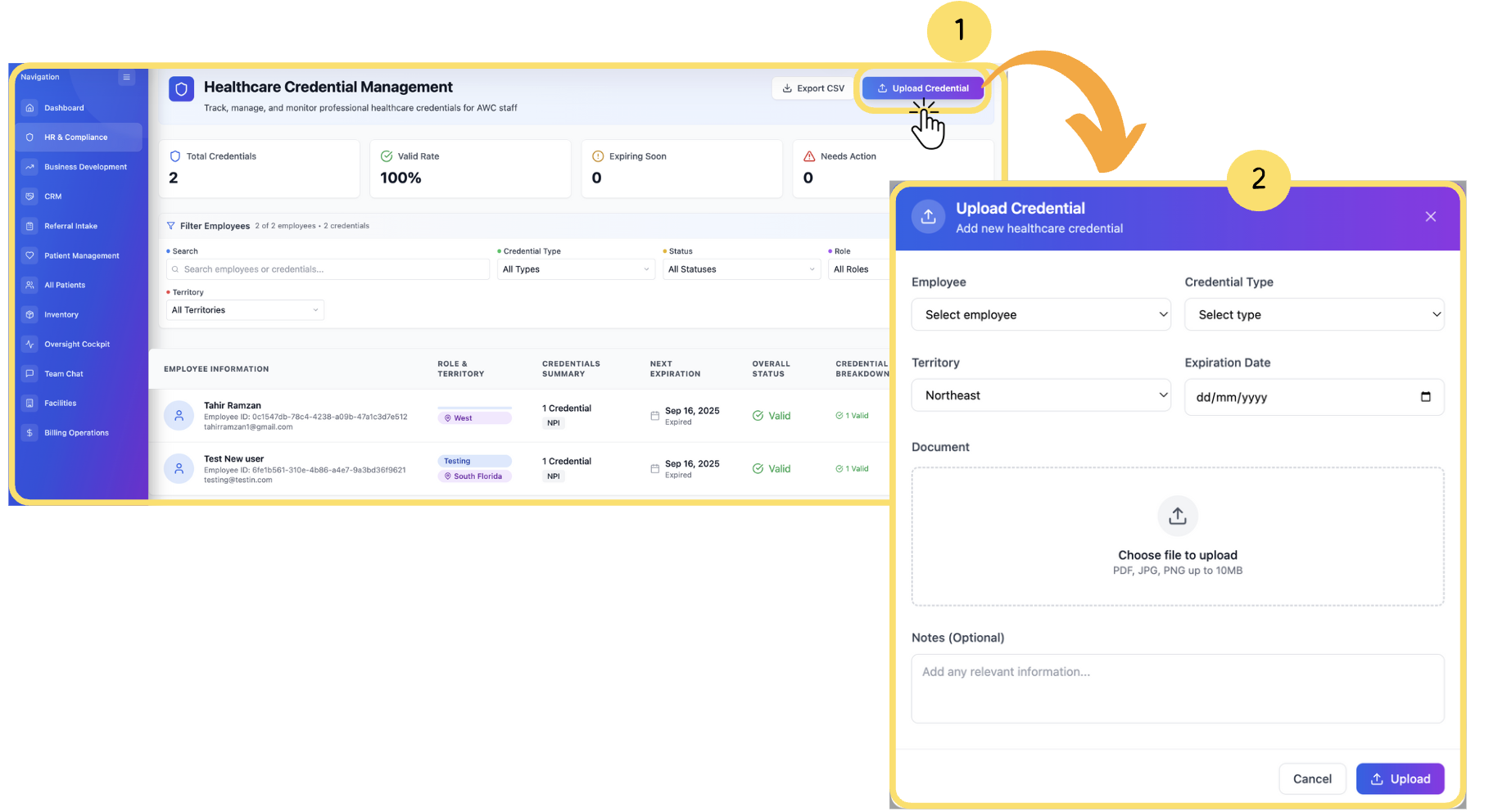This screenshot has width=1507, height=812.
Task: Click the Inventory box icon in sidebar
Action: [x=30, y=314]
